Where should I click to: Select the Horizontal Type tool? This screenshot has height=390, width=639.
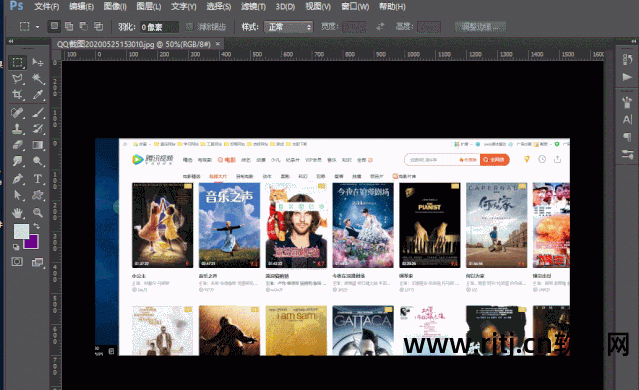pyautogui.click(x=38, y=178)
